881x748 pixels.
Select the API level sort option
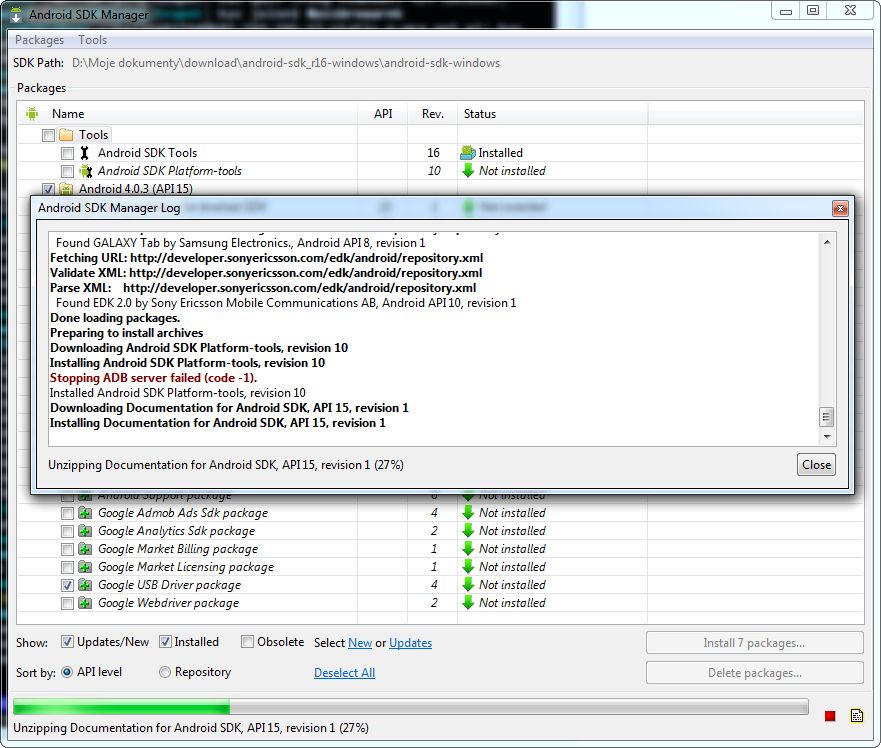(x=67, y=672)
